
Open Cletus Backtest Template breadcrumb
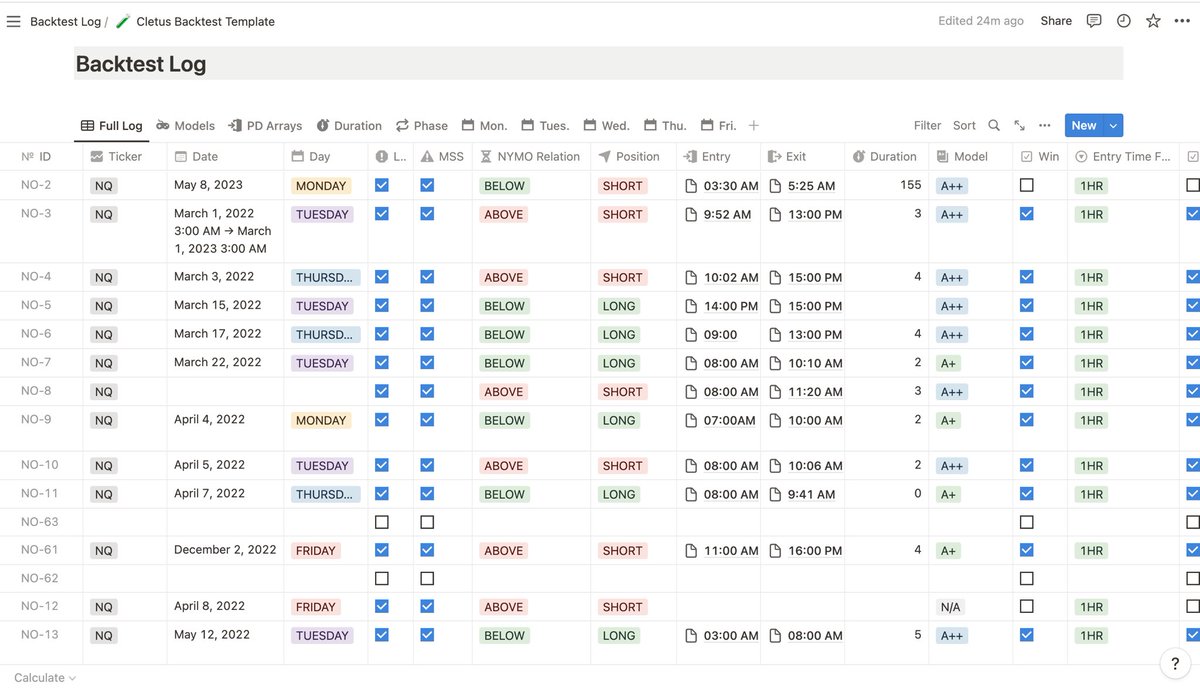click(x=205, y=21)
